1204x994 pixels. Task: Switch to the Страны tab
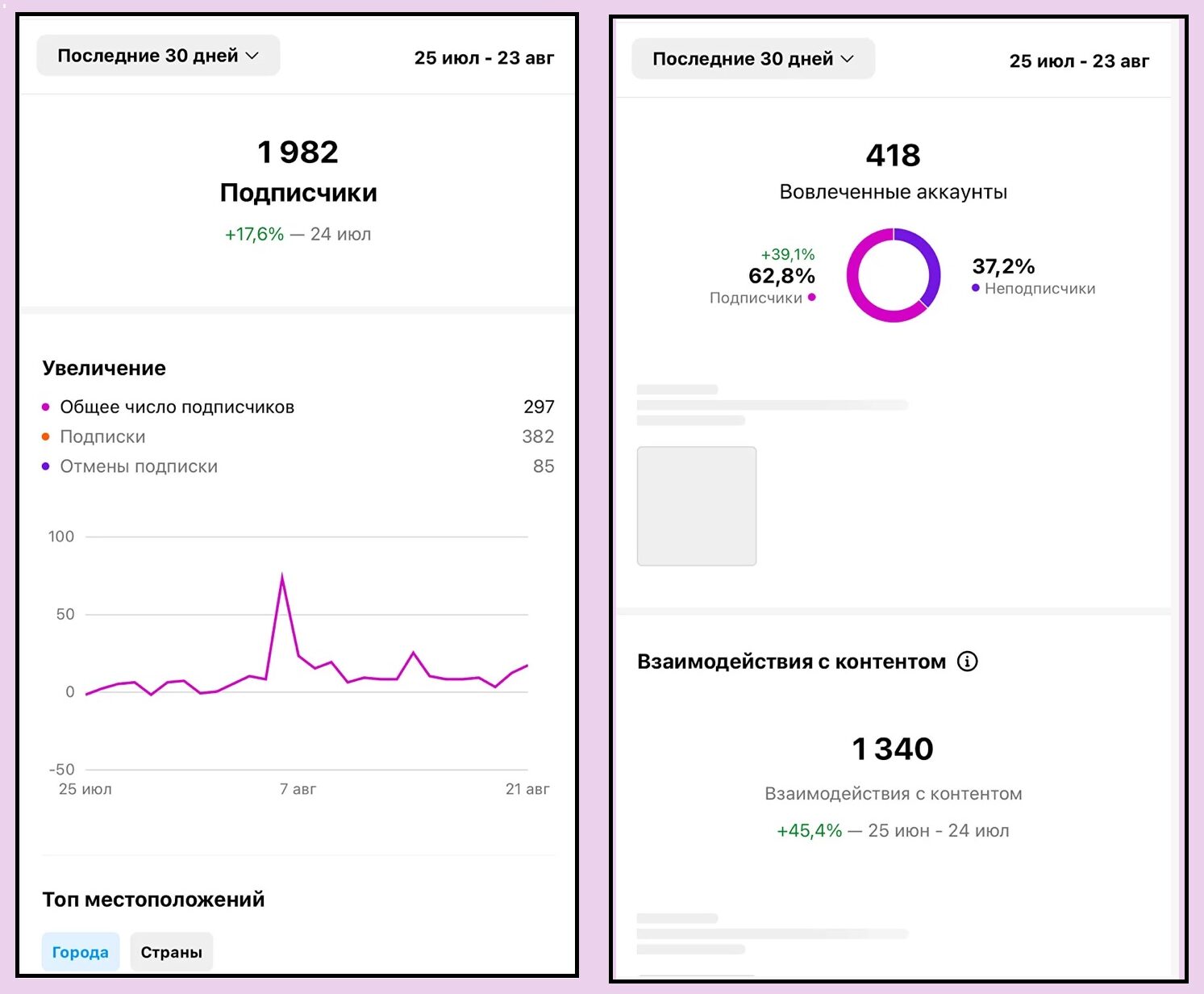coord(171,952)
